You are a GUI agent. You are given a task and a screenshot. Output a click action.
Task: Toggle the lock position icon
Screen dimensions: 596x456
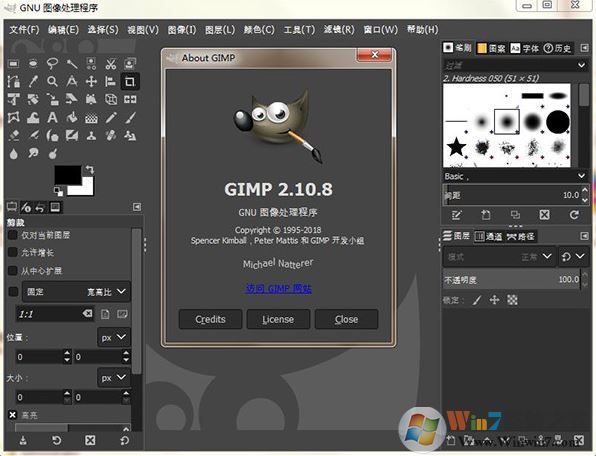[x=494, y=300]
